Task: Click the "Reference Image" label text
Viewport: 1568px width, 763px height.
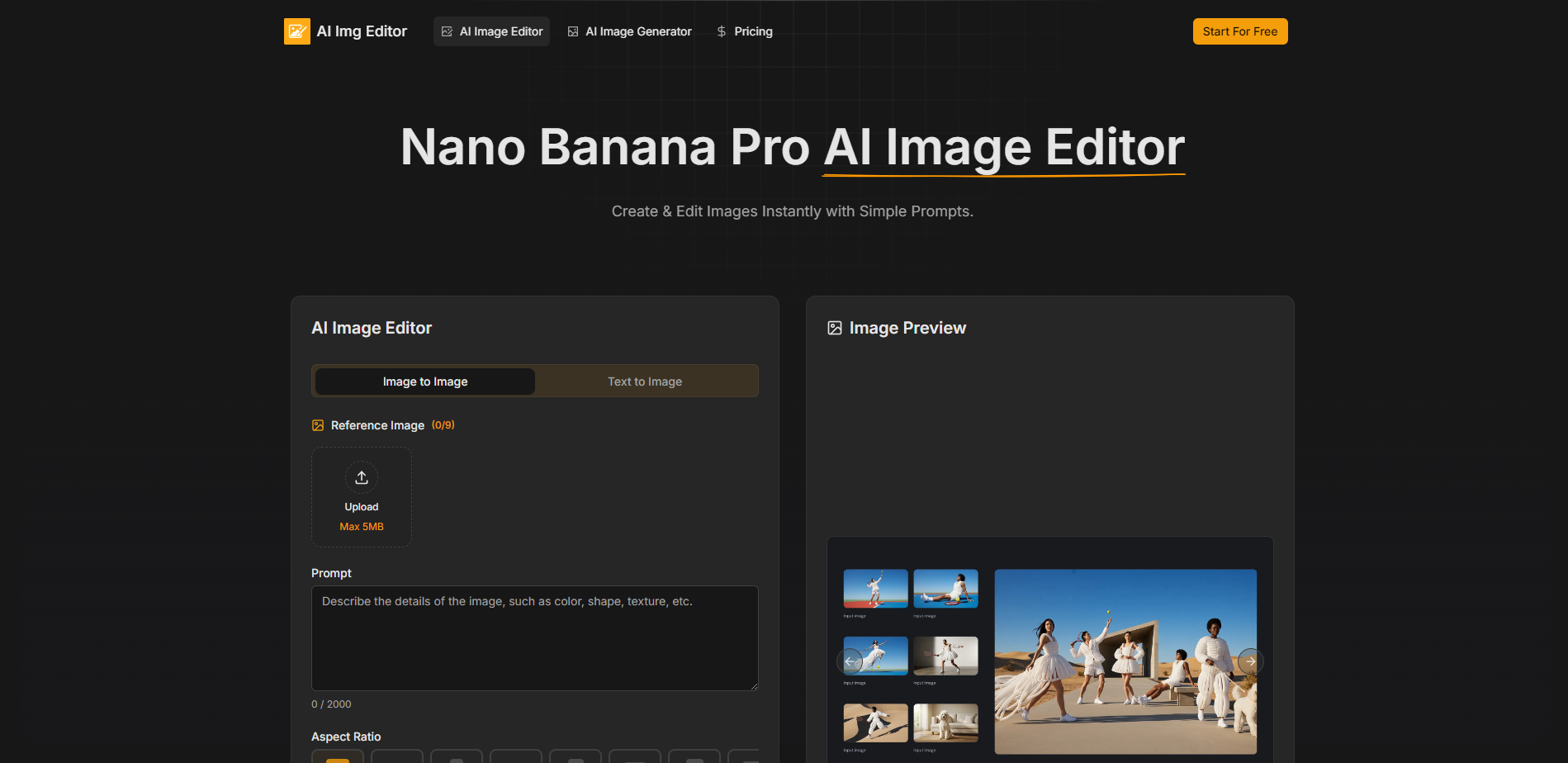Action: point(377,425)
